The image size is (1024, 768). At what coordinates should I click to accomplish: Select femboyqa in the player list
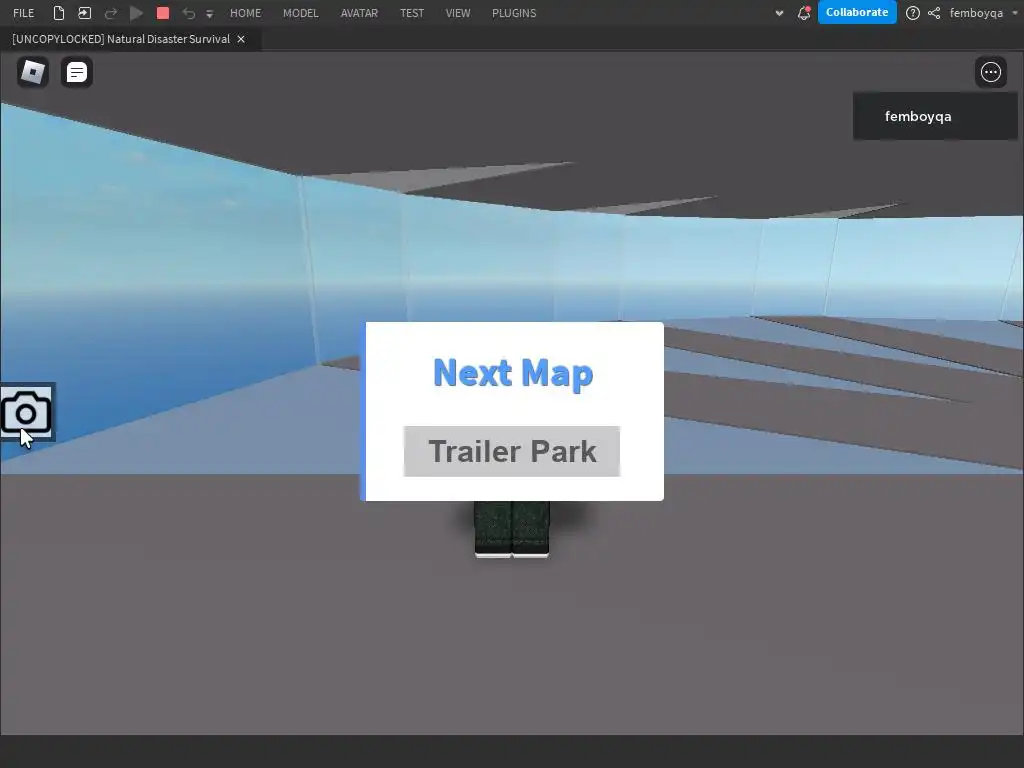(935, 116)
